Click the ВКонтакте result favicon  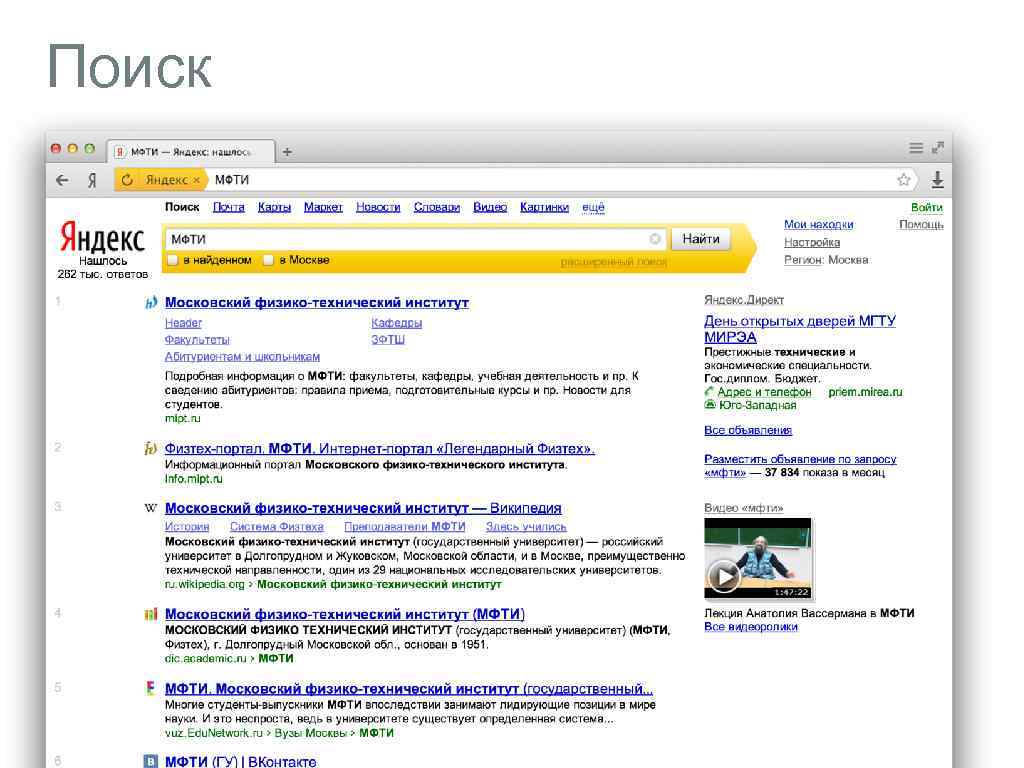click(x=151, y=761)
